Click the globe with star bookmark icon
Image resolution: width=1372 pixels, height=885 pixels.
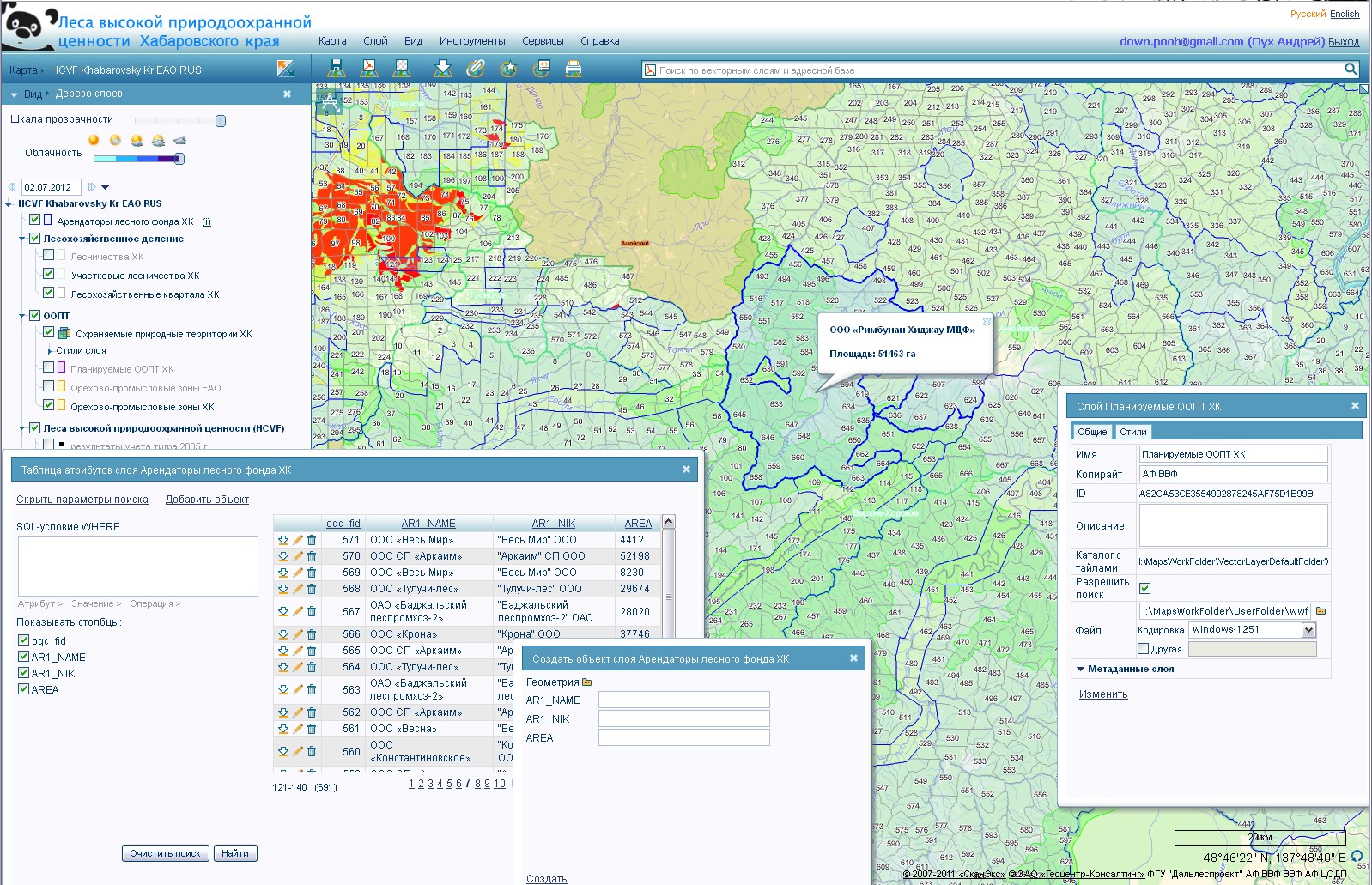click(508, 69)
